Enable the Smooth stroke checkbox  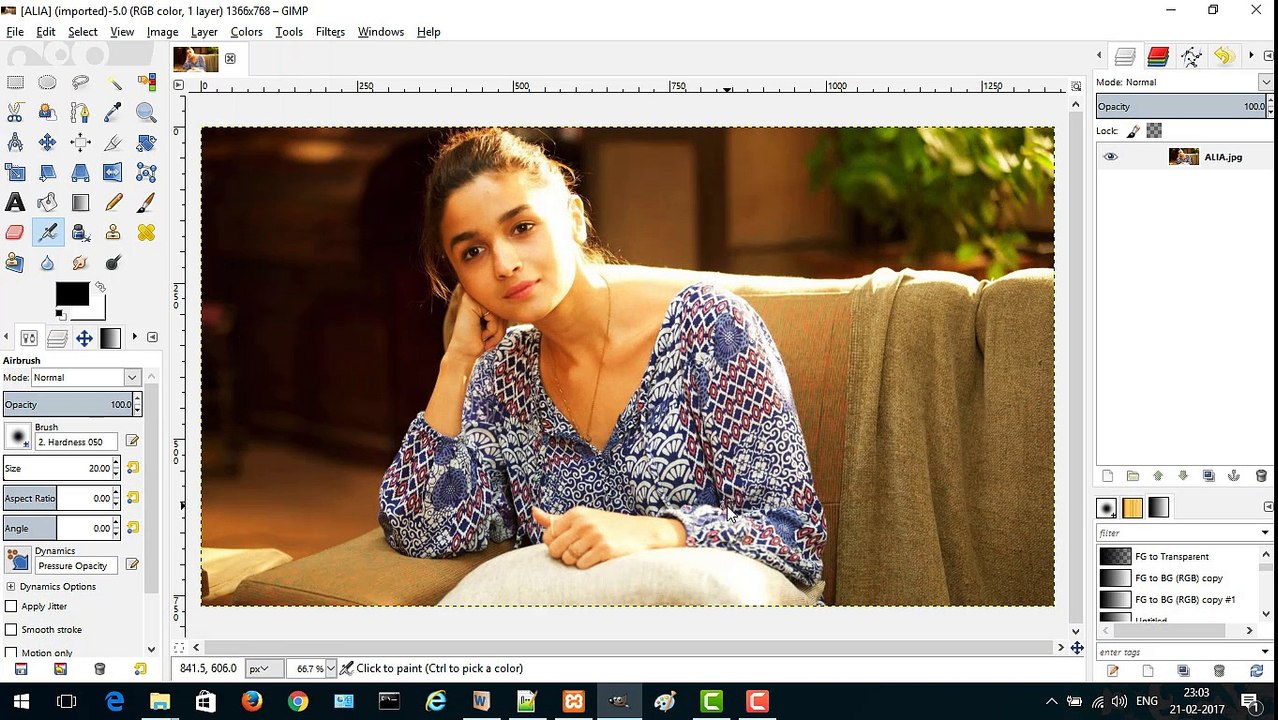click(x=11, y=629)
